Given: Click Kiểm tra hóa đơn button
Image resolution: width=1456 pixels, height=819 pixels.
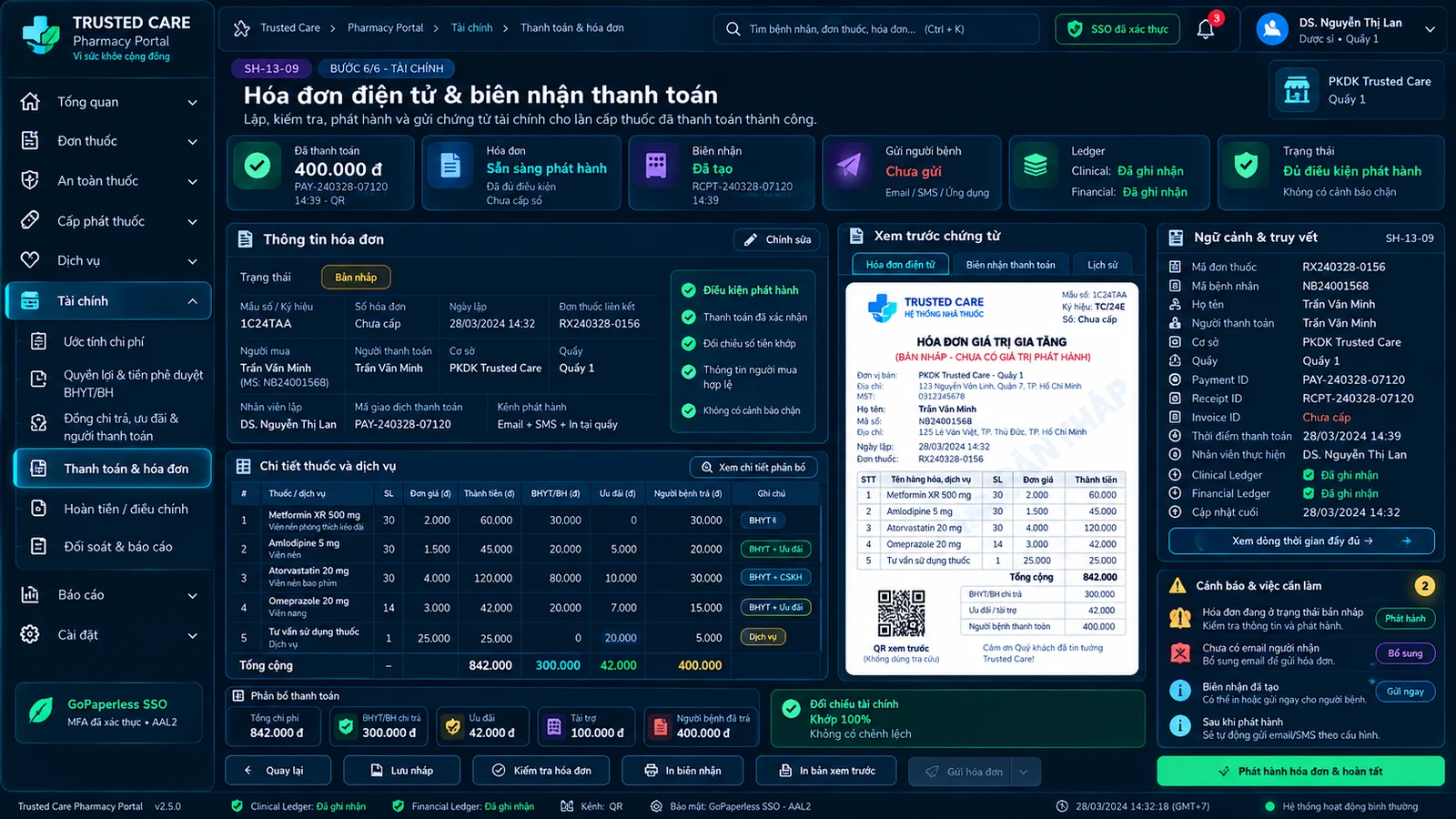Looking at the screenshot, I should tap(542, 771).
